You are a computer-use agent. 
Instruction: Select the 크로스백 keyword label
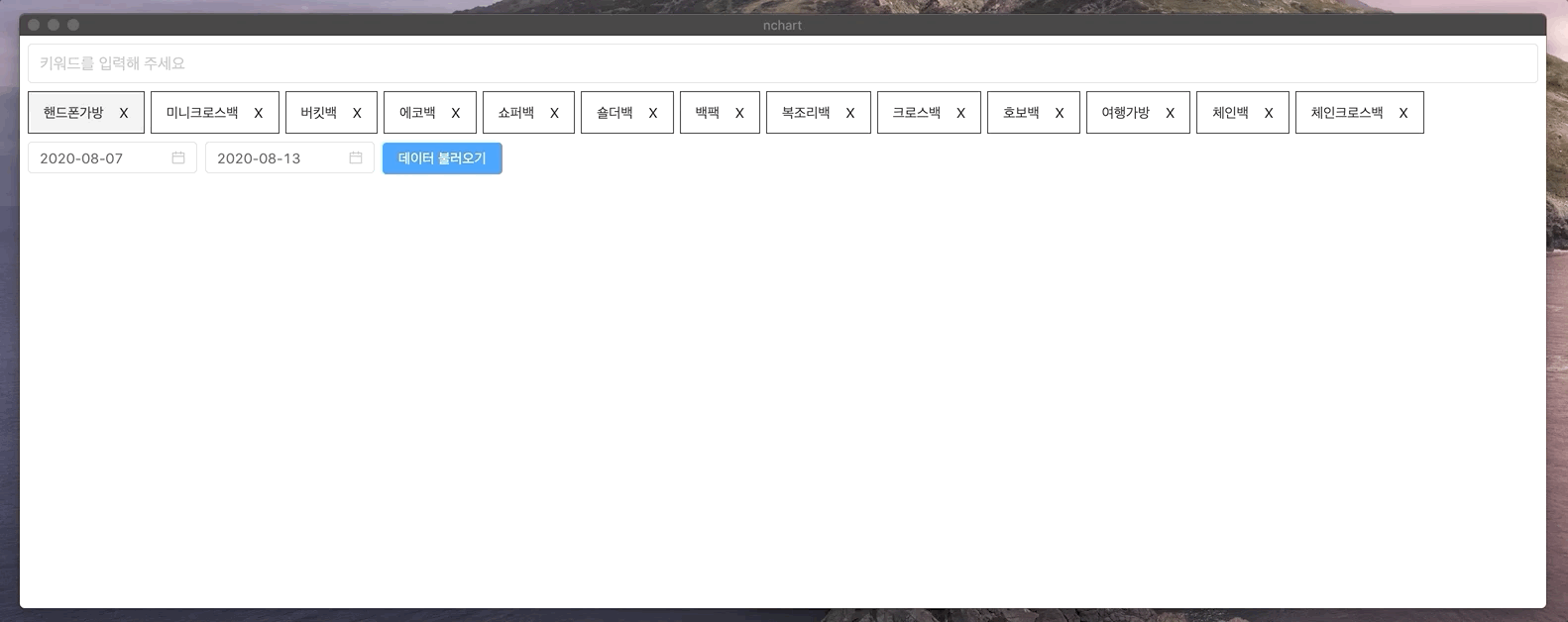point(917,113)
